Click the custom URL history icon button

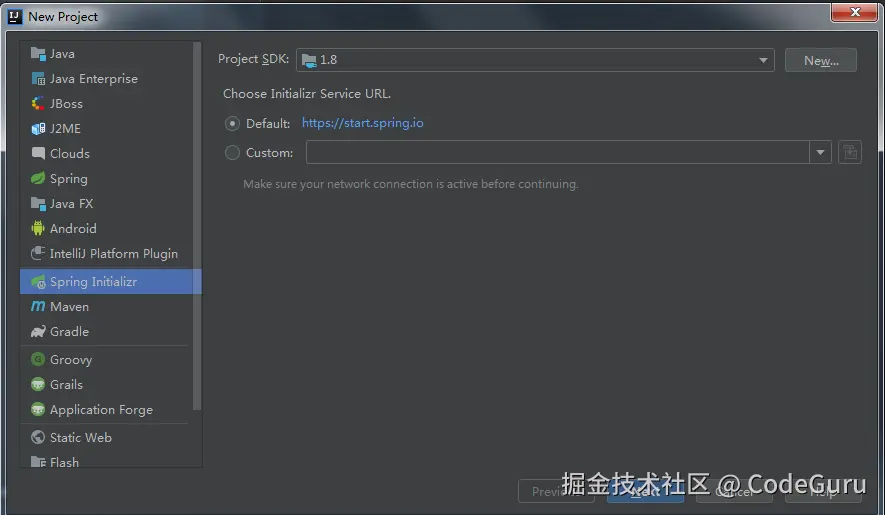850,152
